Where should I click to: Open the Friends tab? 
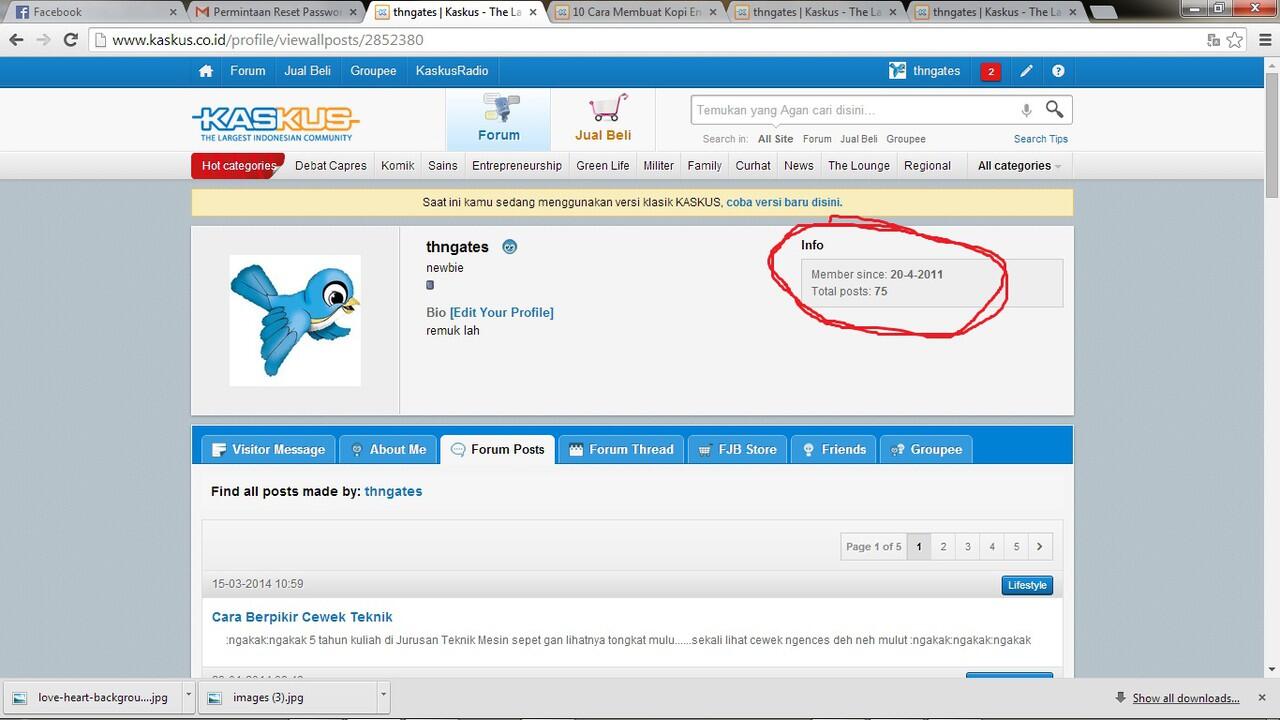click(x=834, y=449)
